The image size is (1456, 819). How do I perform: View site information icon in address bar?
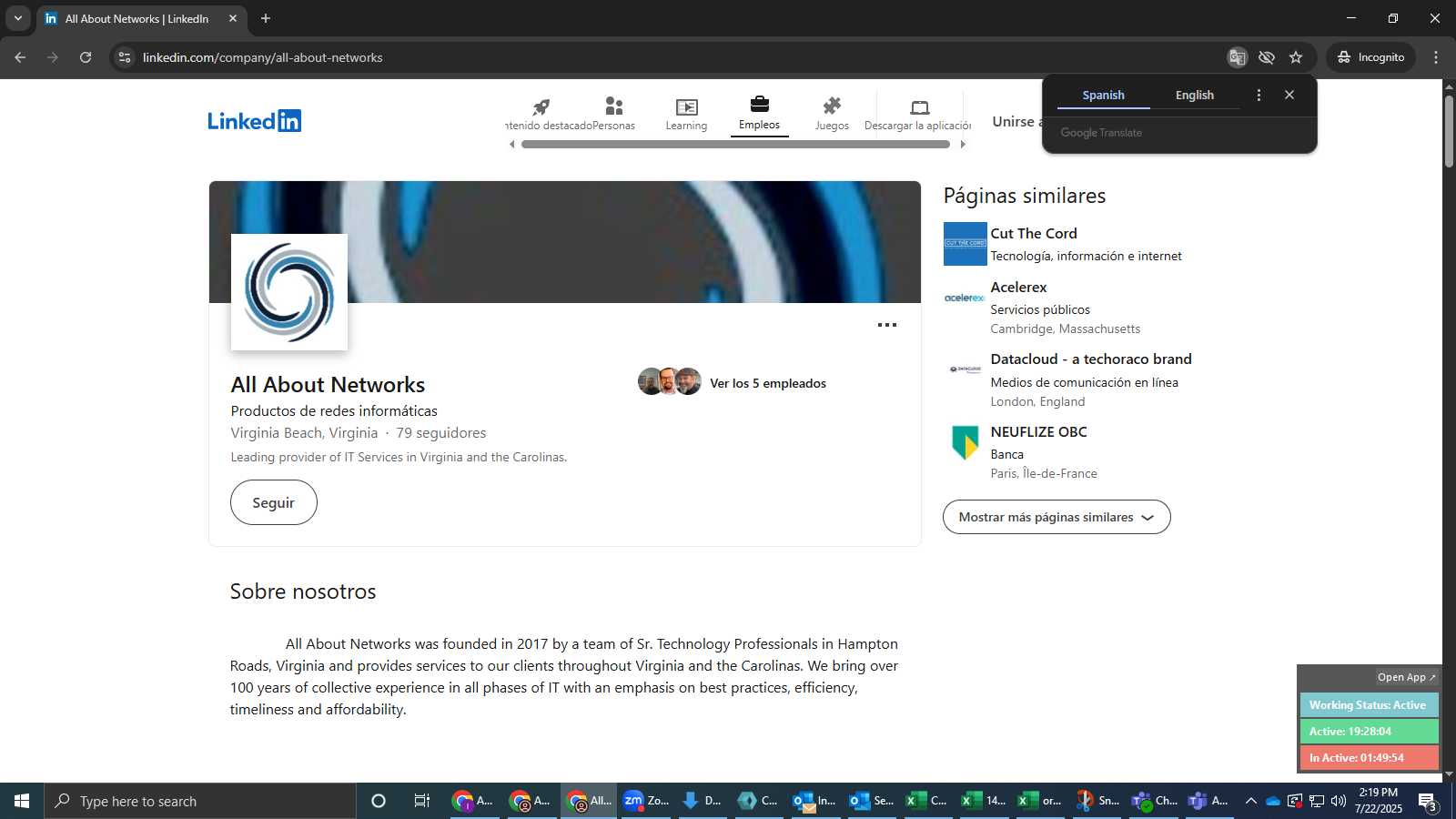point(125,57)
